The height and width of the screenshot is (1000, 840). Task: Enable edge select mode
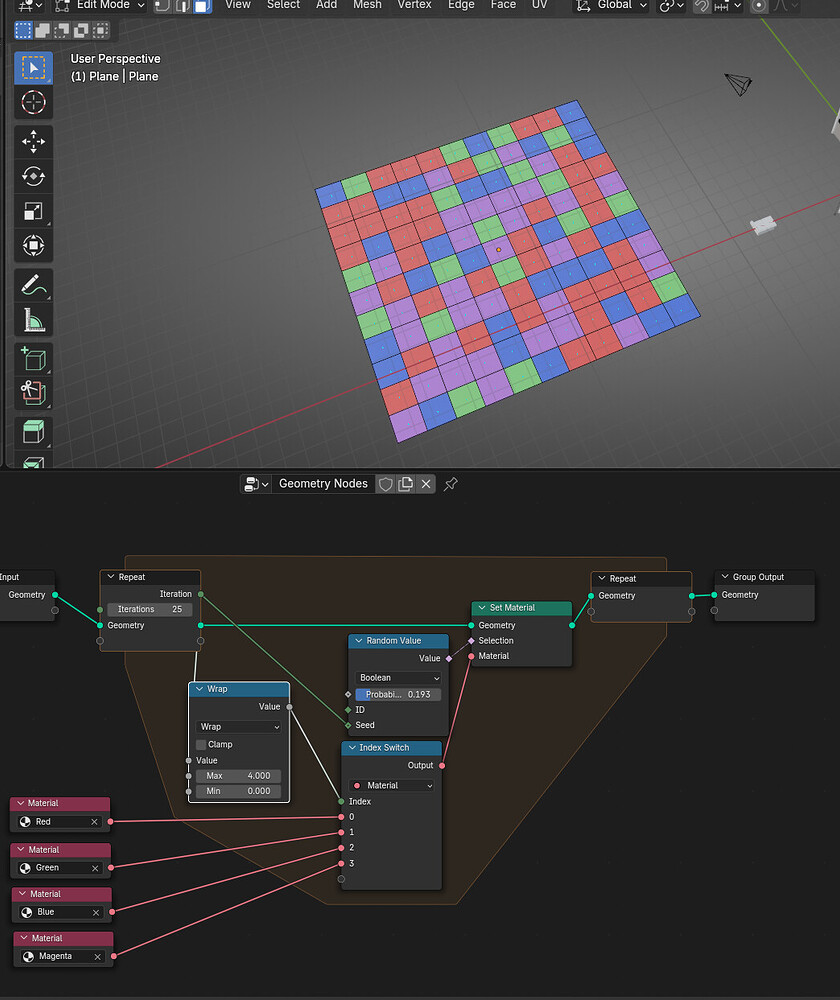pos(182,6)
